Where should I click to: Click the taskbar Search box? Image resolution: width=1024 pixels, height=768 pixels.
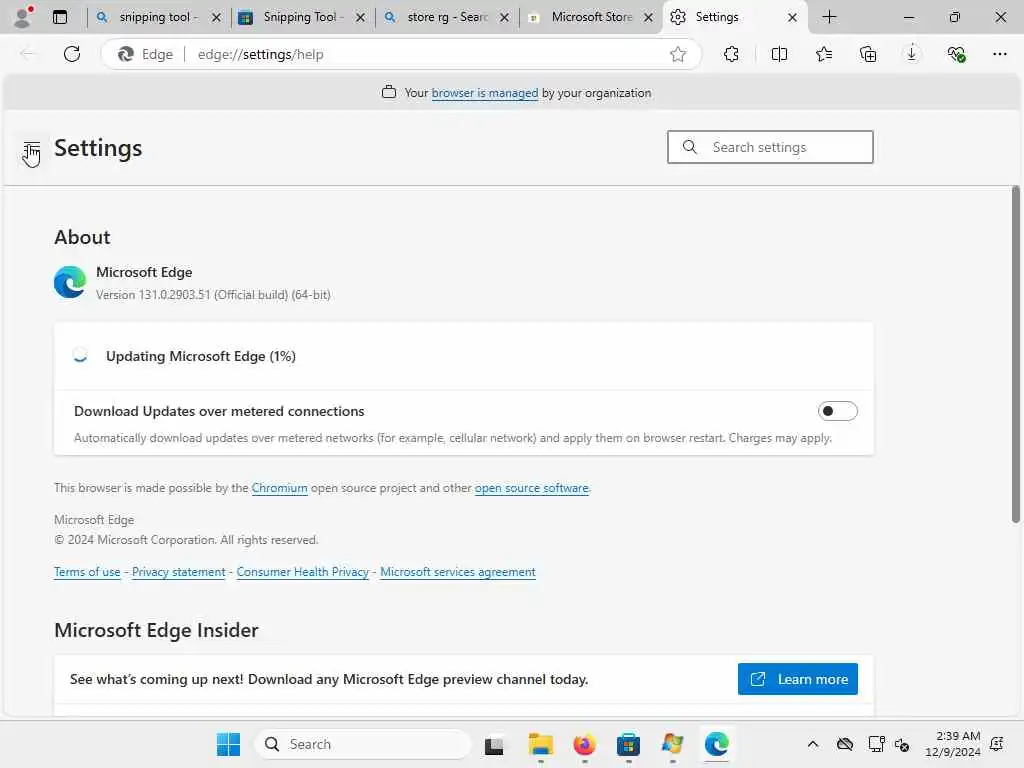click(364, 744)
